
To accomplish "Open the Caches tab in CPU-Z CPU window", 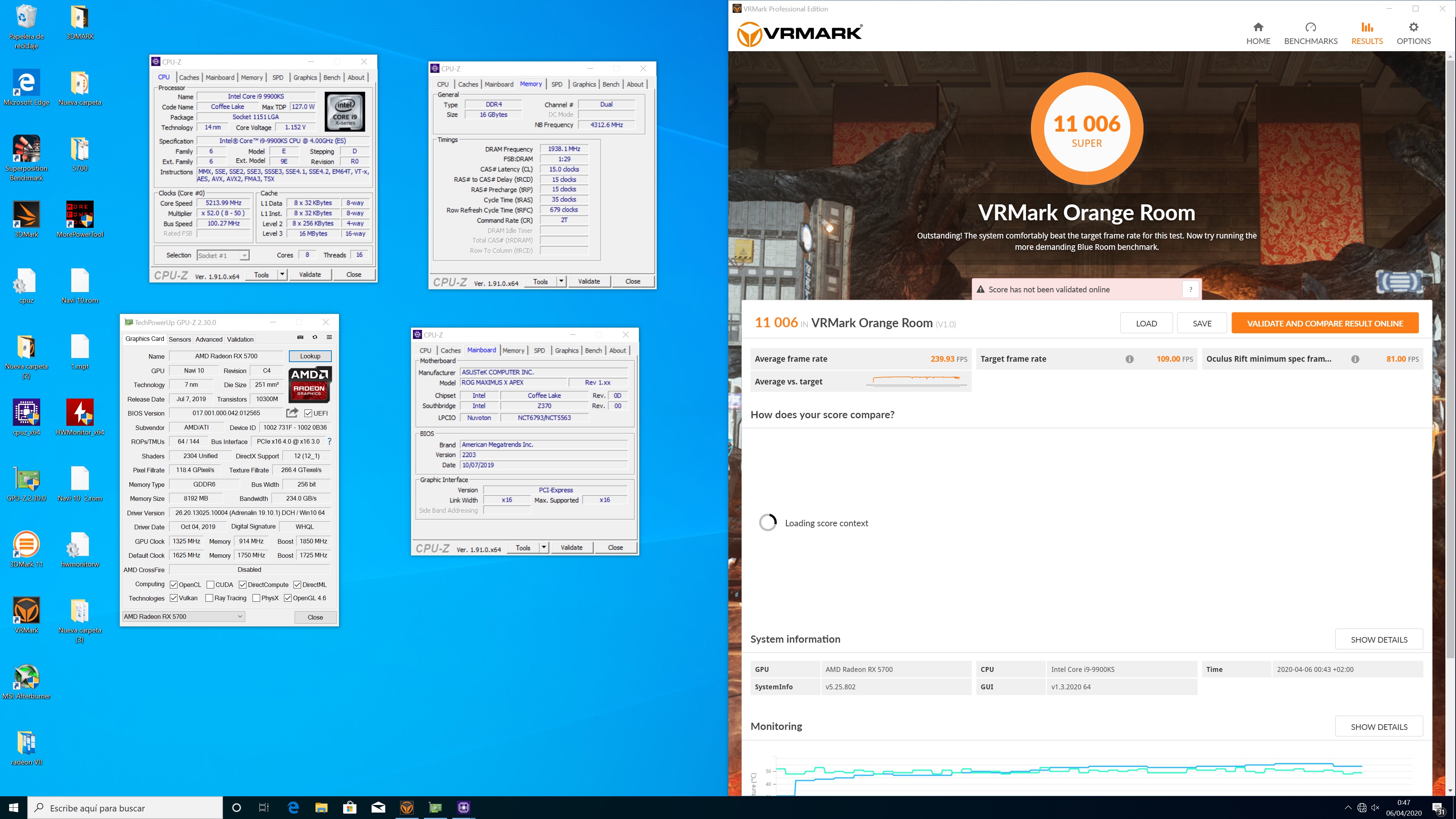I will (189, 77).
